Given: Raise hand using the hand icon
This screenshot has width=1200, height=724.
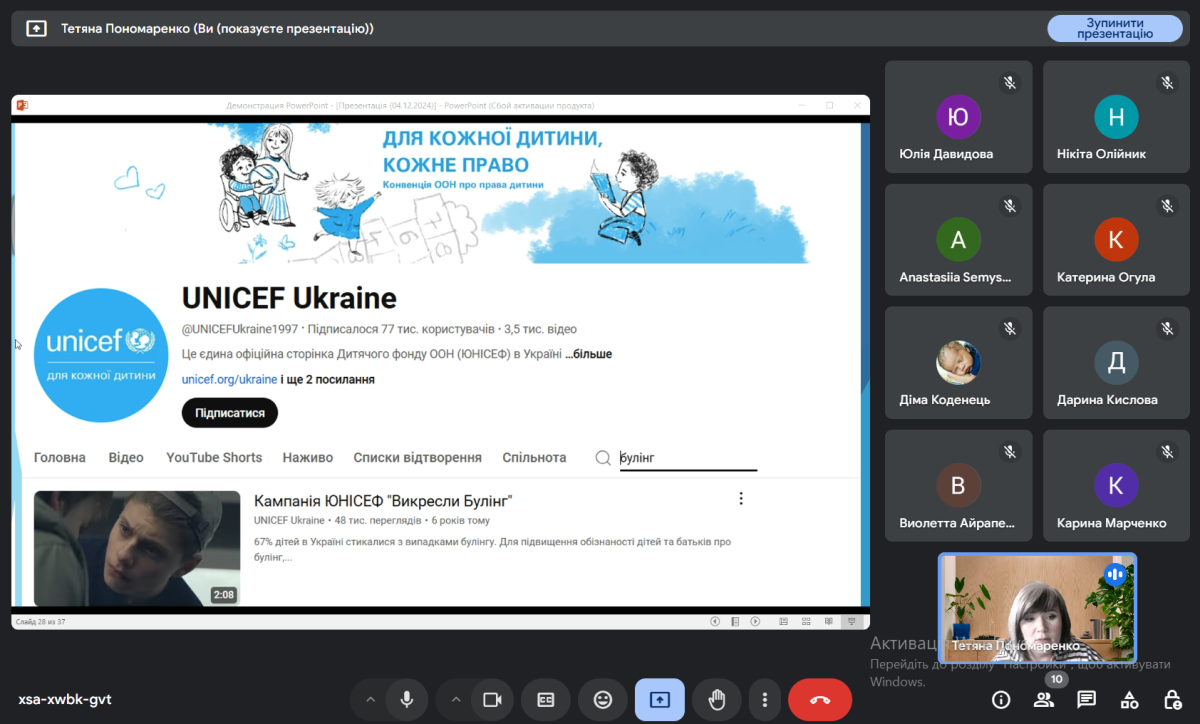Looking at the screenshot, I should click(717, 700).
